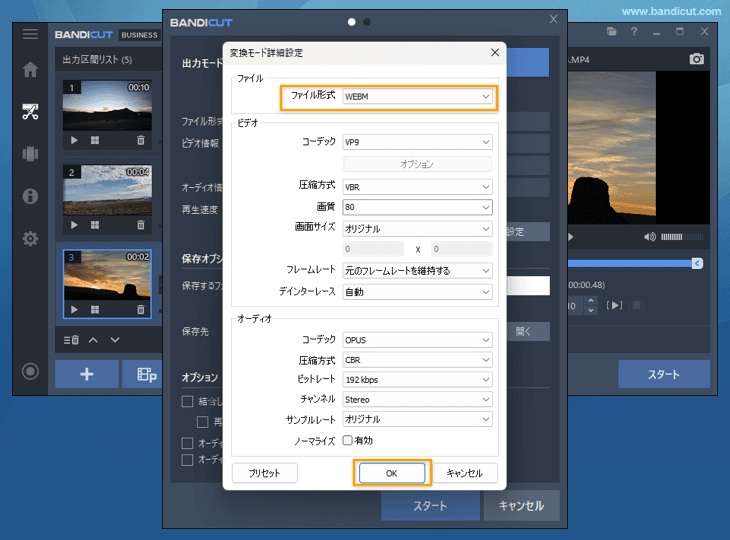Open Settings gear icon in sidebar
The height and width of the screenshot is (540, 730).
click(x=30, y=238)
